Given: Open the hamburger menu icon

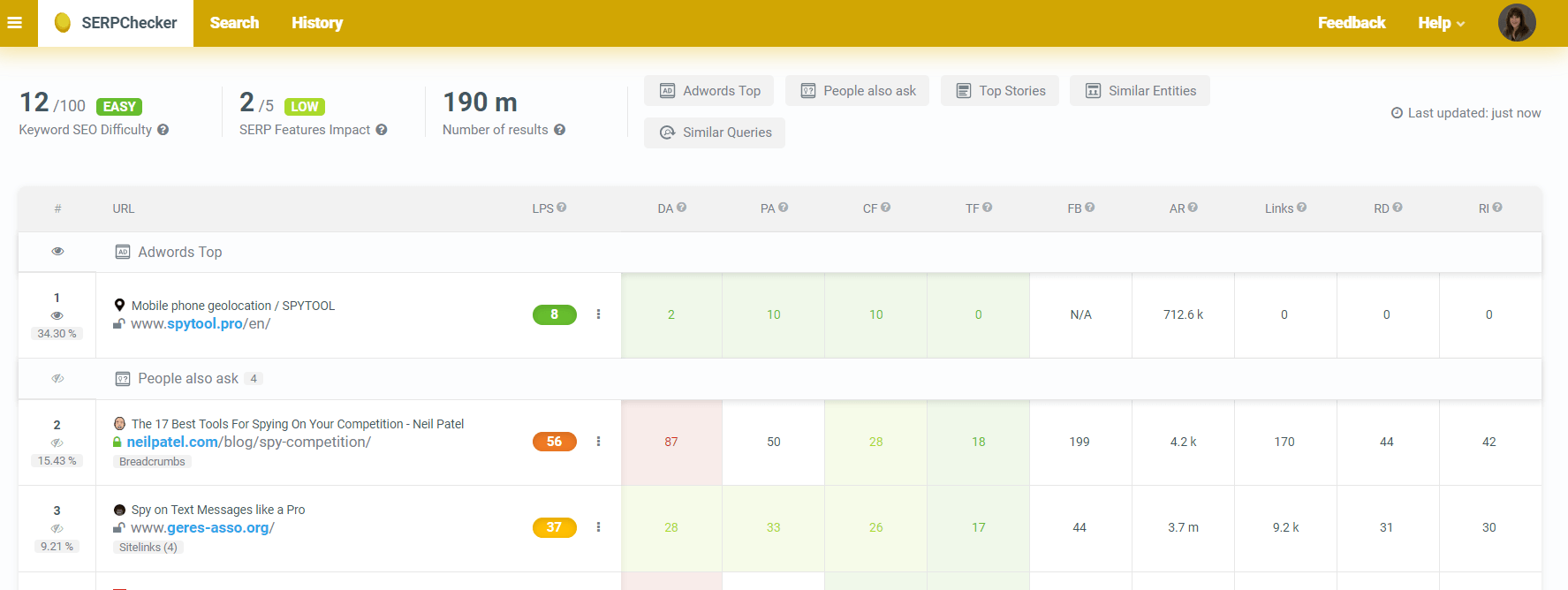Looking at the screenshot, I should pos(14,23).
